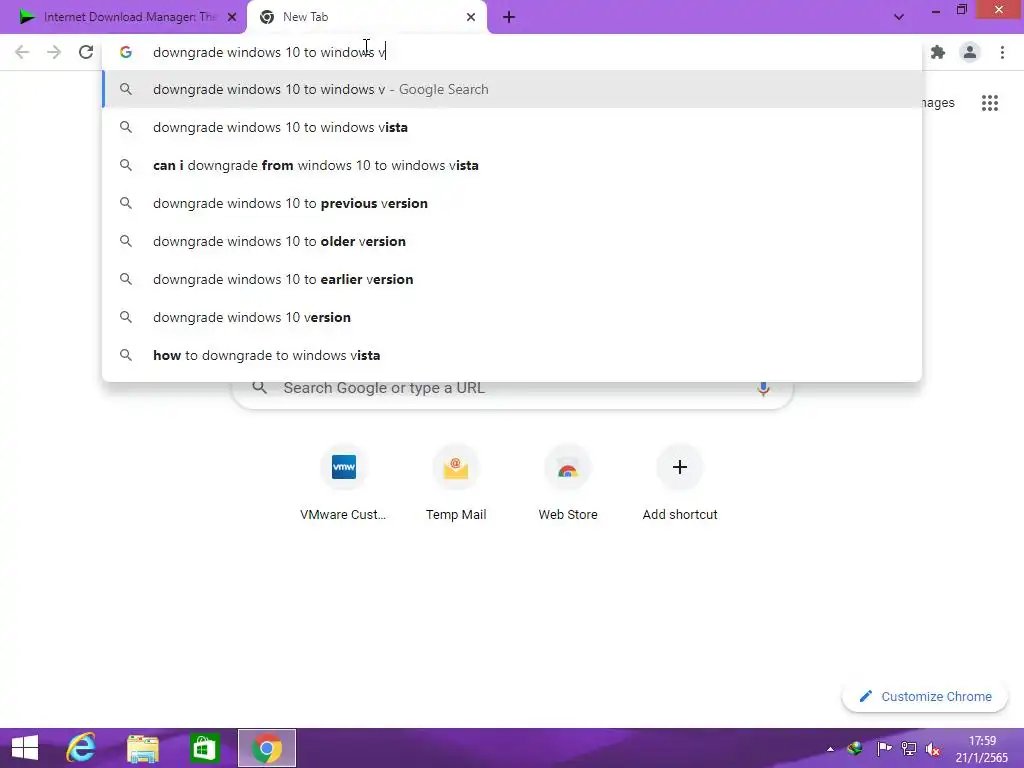Click the Google G icon in address bar
Screen dimensions: 1024x768
(x=126, y=52)
